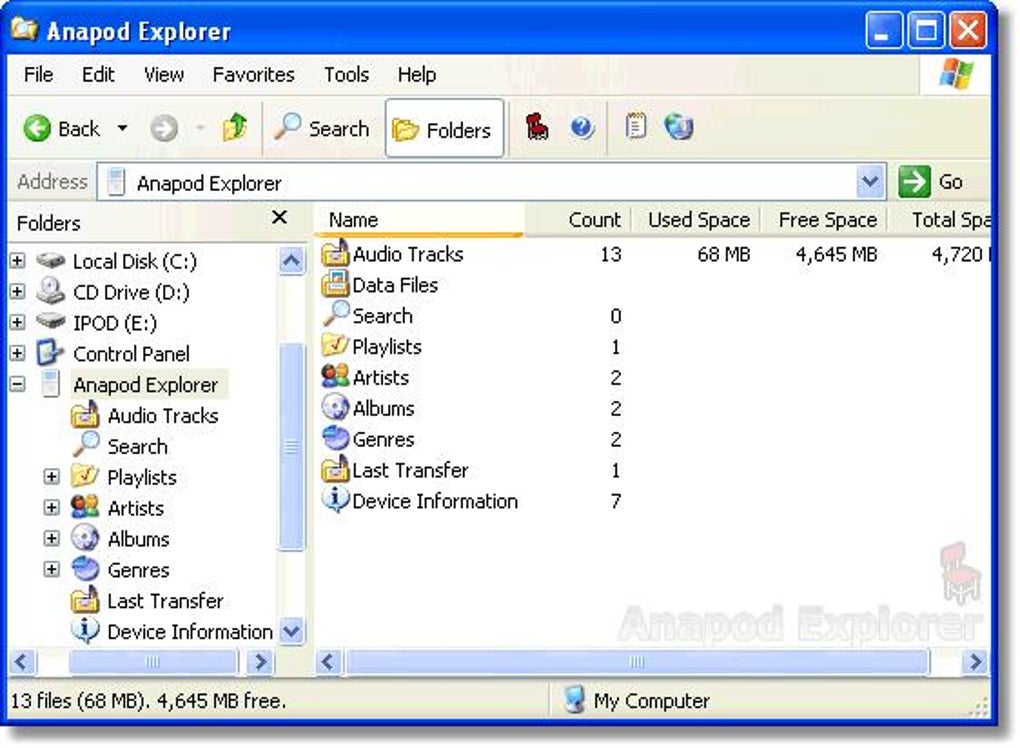Click the red chair Anapod toolbar icon
The height and width of the screenshot is (748, 1020).
coord(537,127)
